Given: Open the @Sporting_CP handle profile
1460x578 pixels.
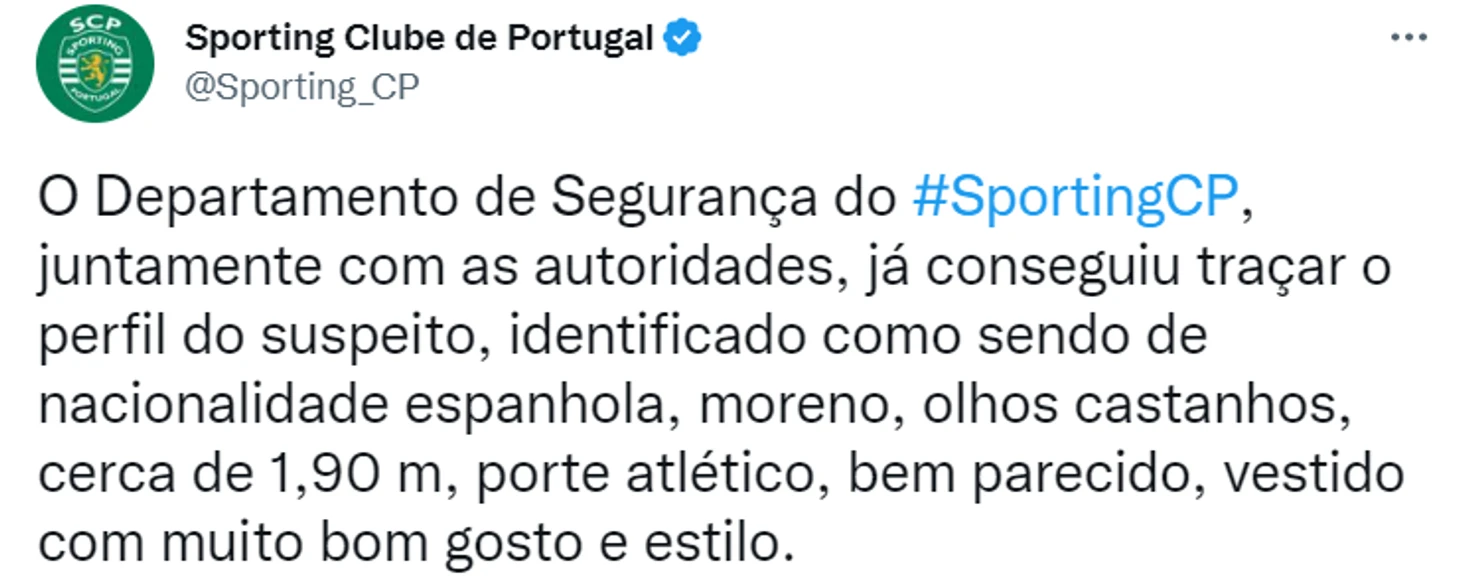Looking at the screenshot, I should point(302,88).
